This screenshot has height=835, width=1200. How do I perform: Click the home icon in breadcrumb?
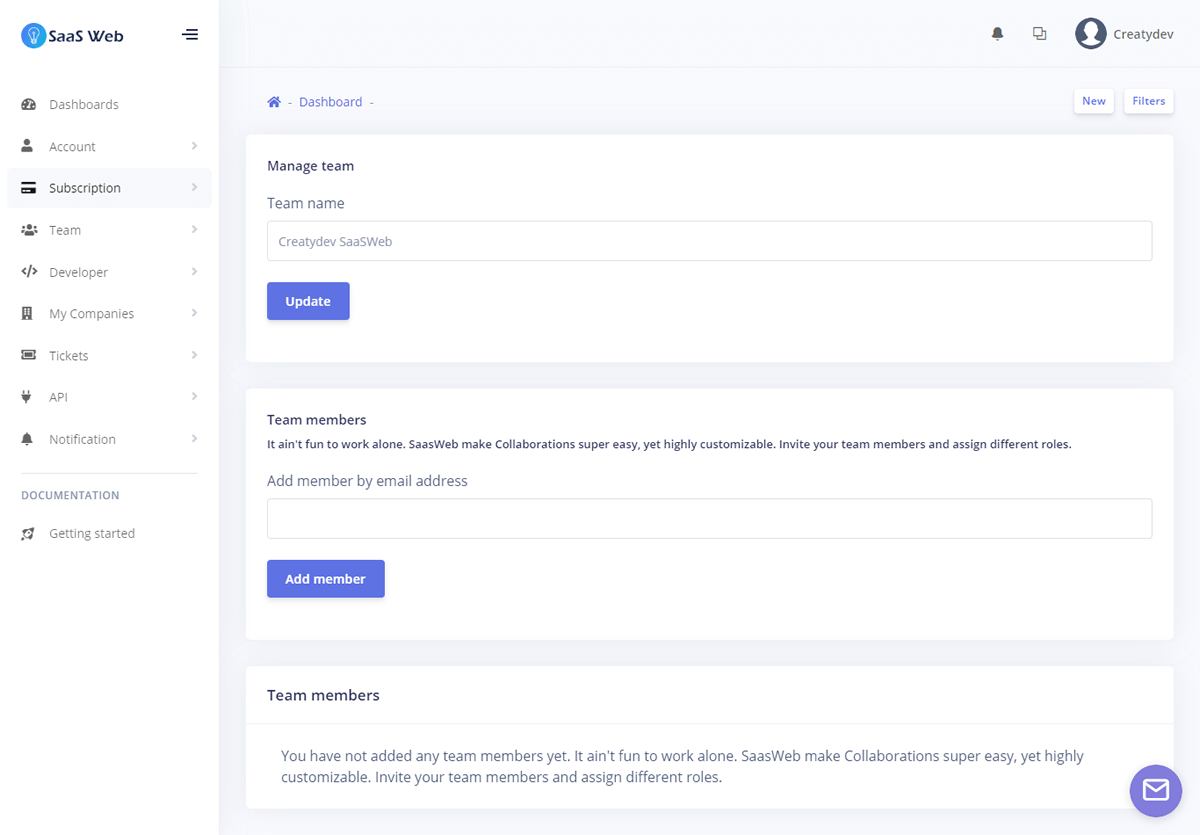tap(274, 102)
